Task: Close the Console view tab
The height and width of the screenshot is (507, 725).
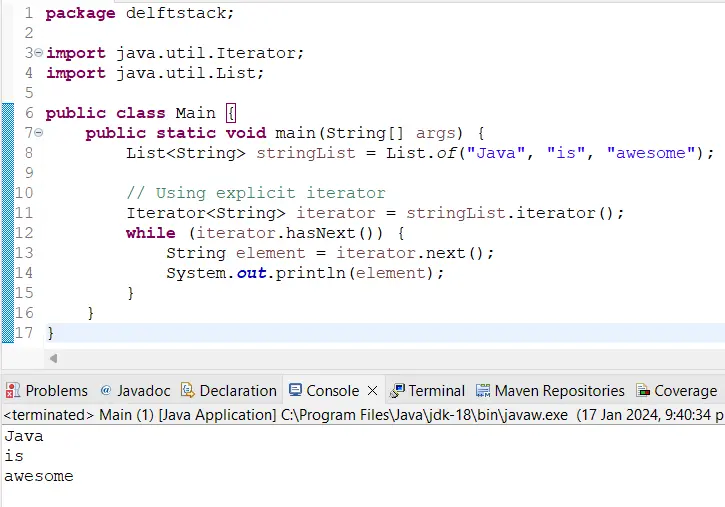Action: (x=372, y=391)
